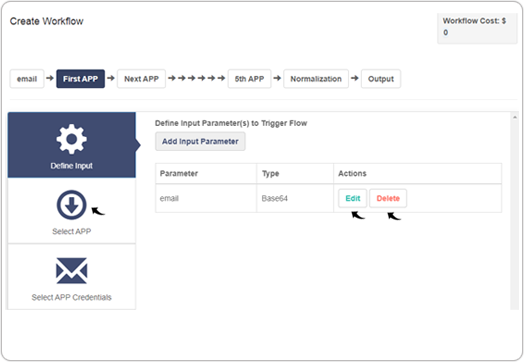Screen dimensions: 524x362
Task: Click the panel scrollbar up arrow
Action: pyautogui.click(x=515, y=117)
